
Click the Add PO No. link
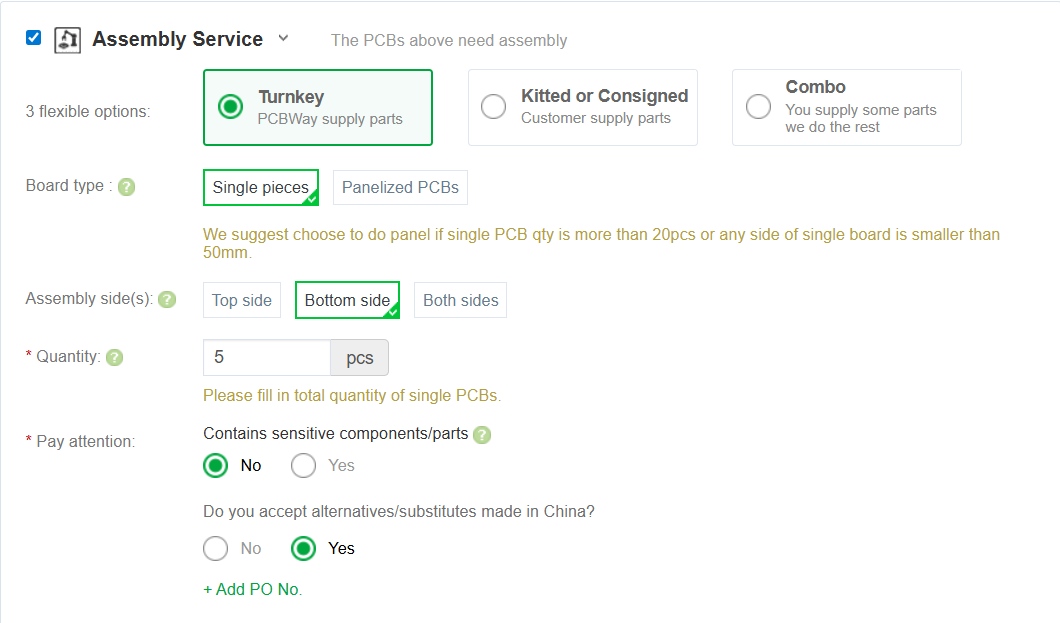252,589
